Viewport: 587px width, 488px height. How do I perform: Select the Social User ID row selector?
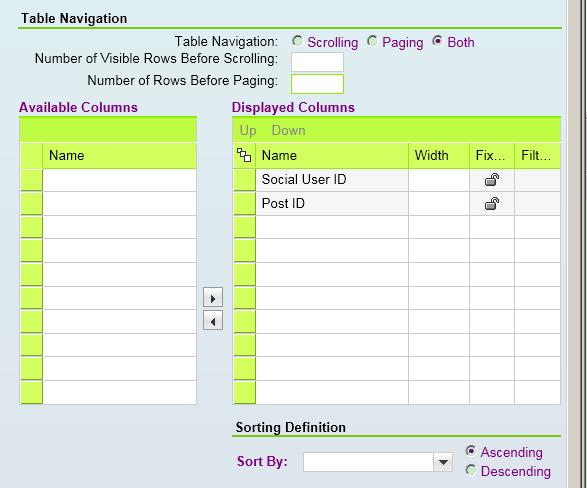tap(244, 180)
